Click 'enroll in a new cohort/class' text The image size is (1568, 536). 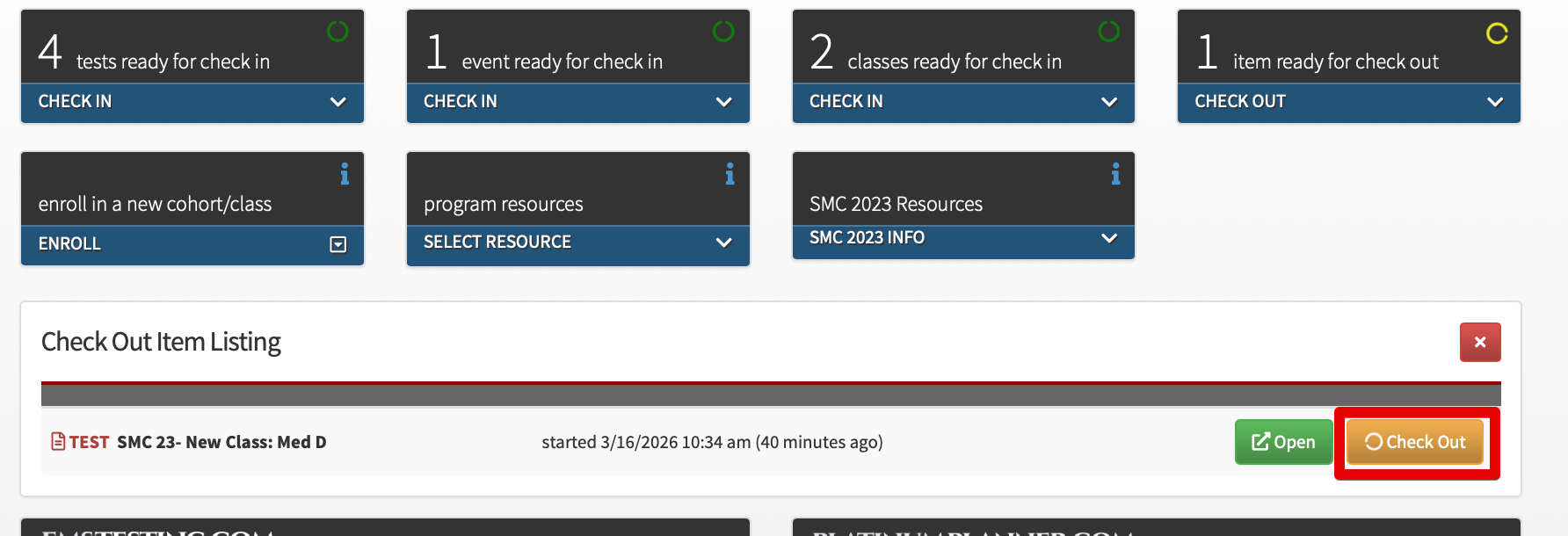coord(155,204)
